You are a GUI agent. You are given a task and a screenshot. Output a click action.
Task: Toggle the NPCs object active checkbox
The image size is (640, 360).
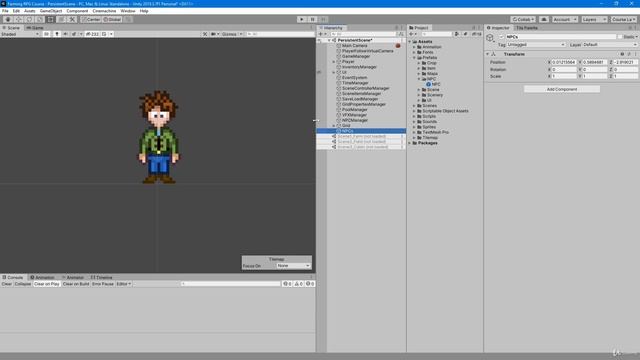502,37
